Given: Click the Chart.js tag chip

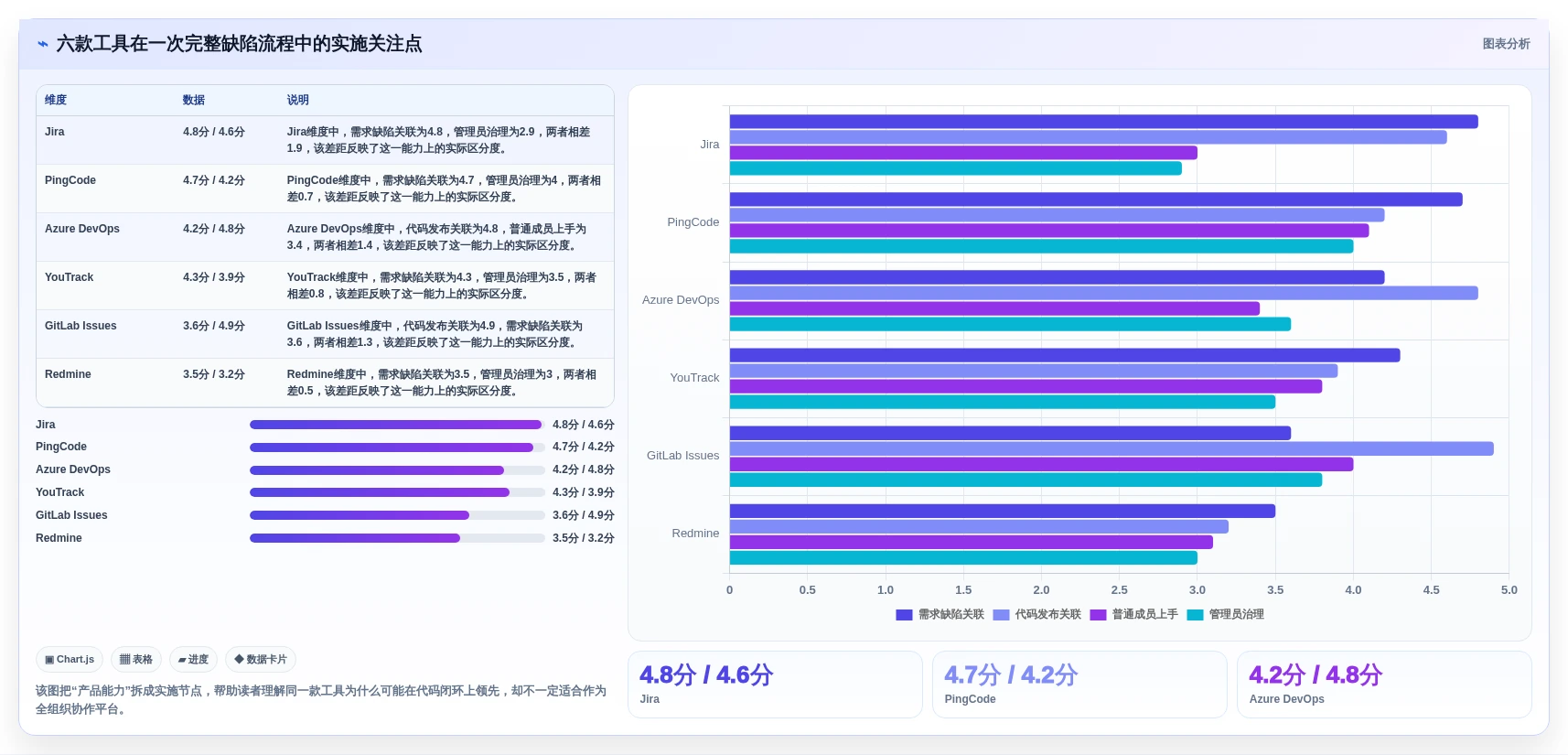Looking at the screenshot, I should pos(70,659).
